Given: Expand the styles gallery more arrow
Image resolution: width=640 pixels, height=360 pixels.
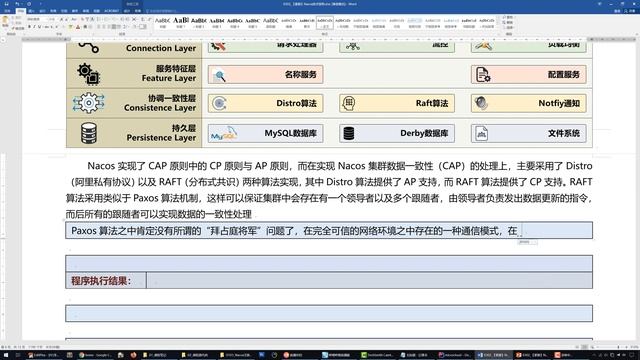Looking at the screenshot, I should click(499, 27).
